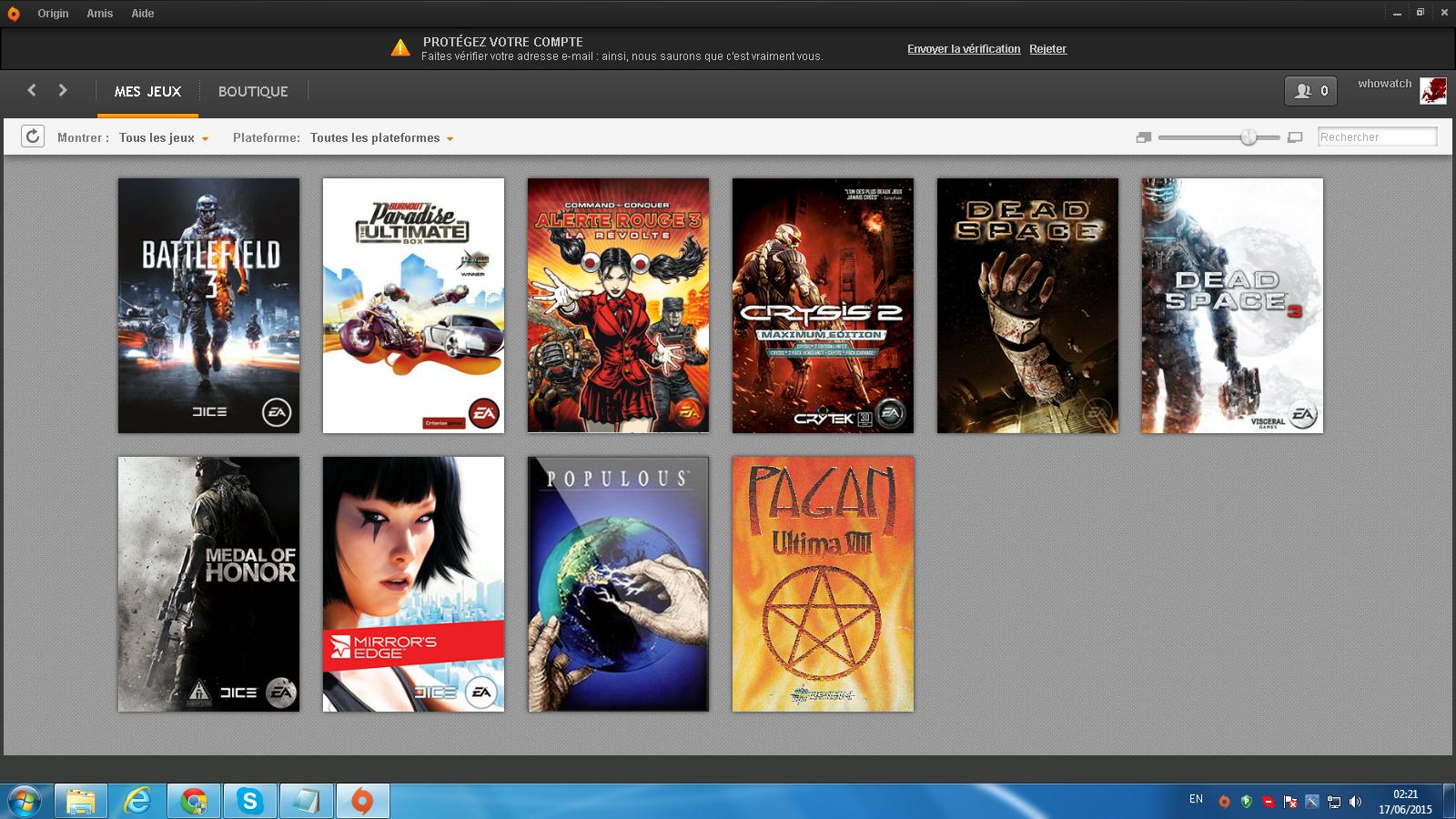Click the Rejeter link
Image resolution: width=1456 pixels, height=819 pixels.
click(x=1047, y=49)
